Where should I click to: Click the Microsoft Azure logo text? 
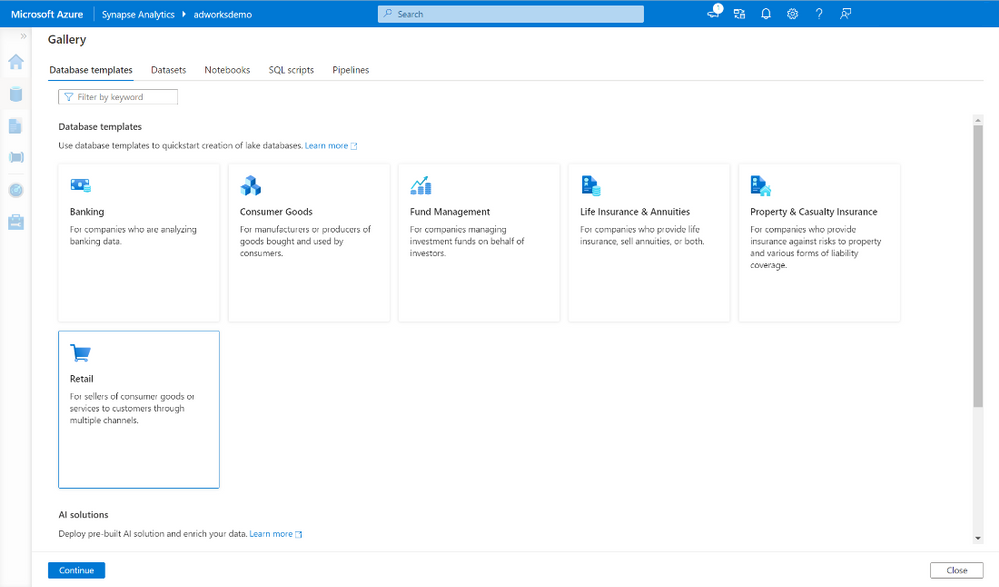tap(47, 14)
